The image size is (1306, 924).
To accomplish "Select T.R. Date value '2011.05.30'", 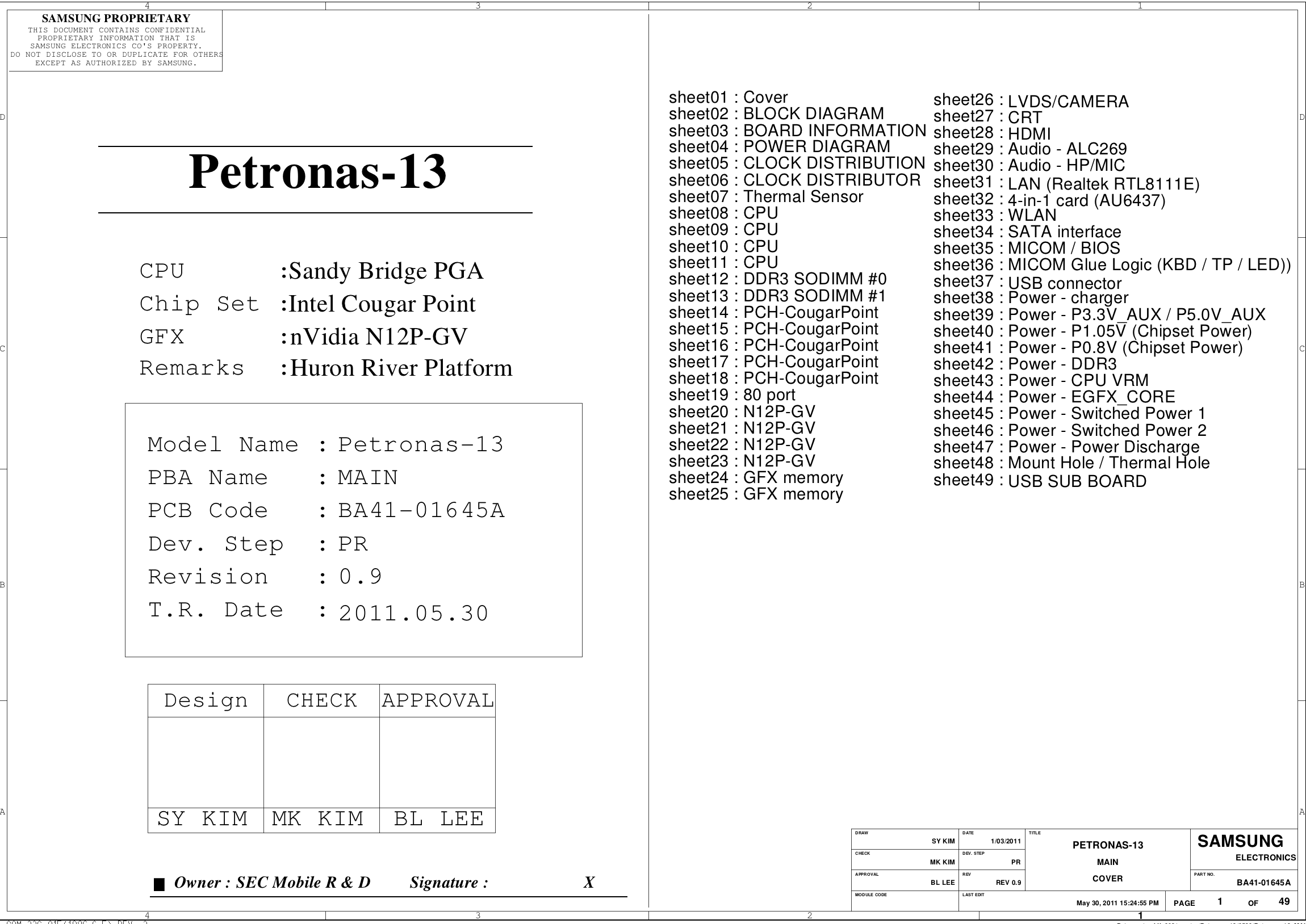I will pyautogui.click(x=414, y=614).
